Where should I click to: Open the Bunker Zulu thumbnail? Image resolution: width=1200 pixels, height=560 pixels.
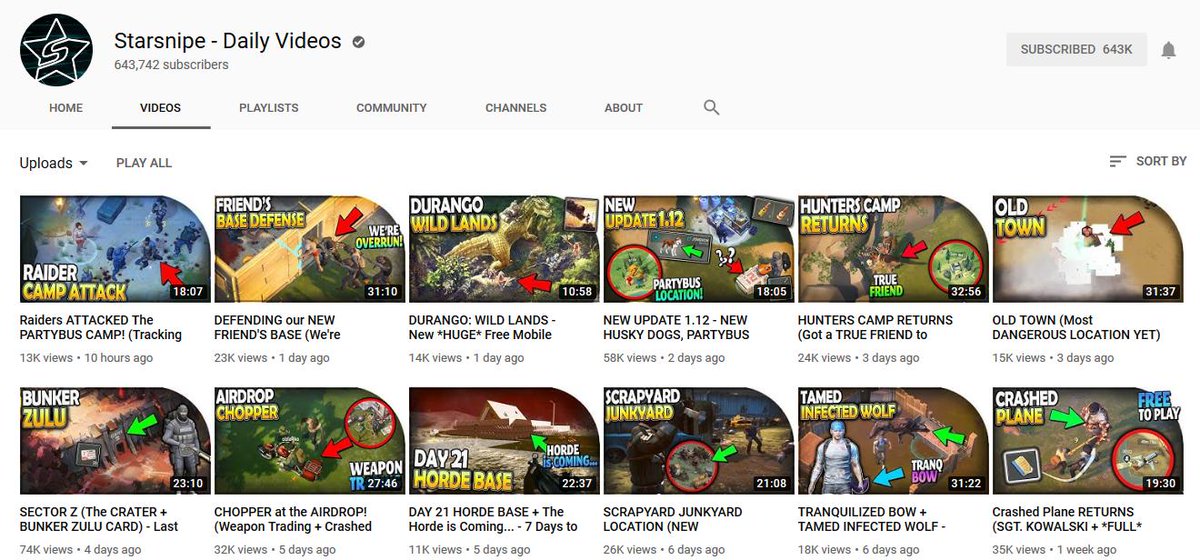pos(115,442)
